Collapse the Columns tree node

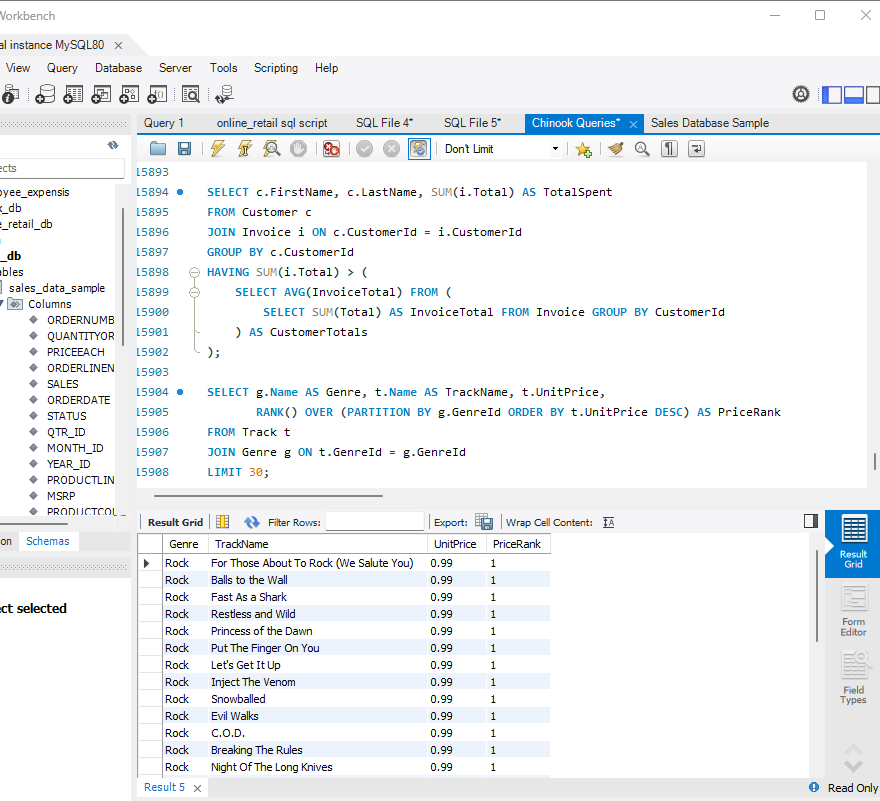[2, 304]
